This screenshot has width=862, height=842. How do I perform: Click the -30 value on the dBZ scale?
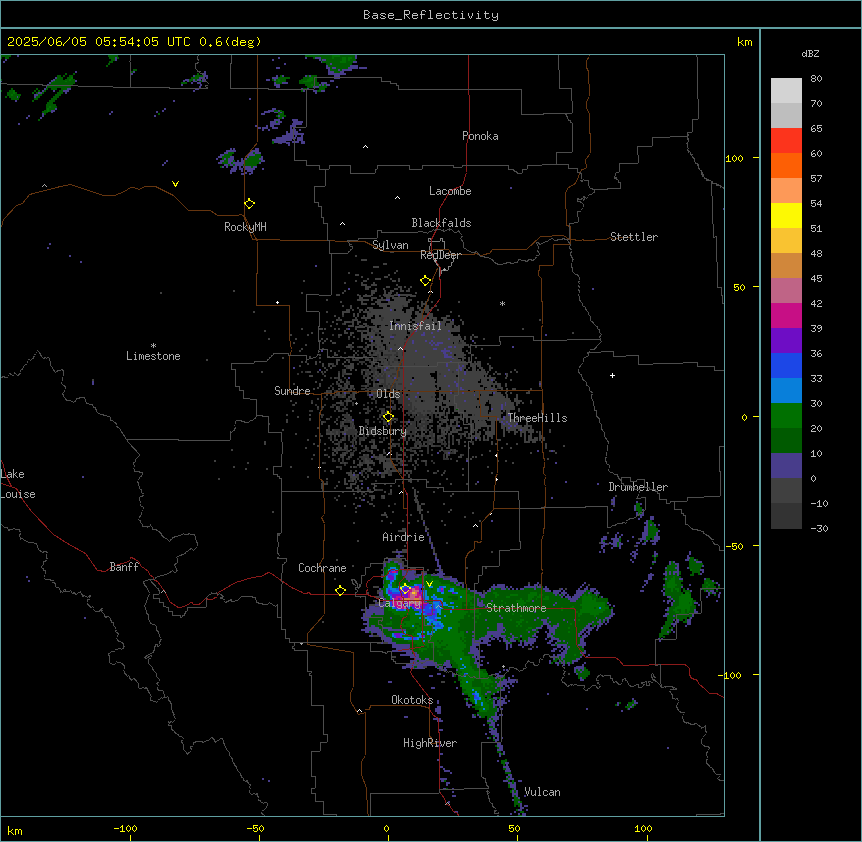point(819,528)
